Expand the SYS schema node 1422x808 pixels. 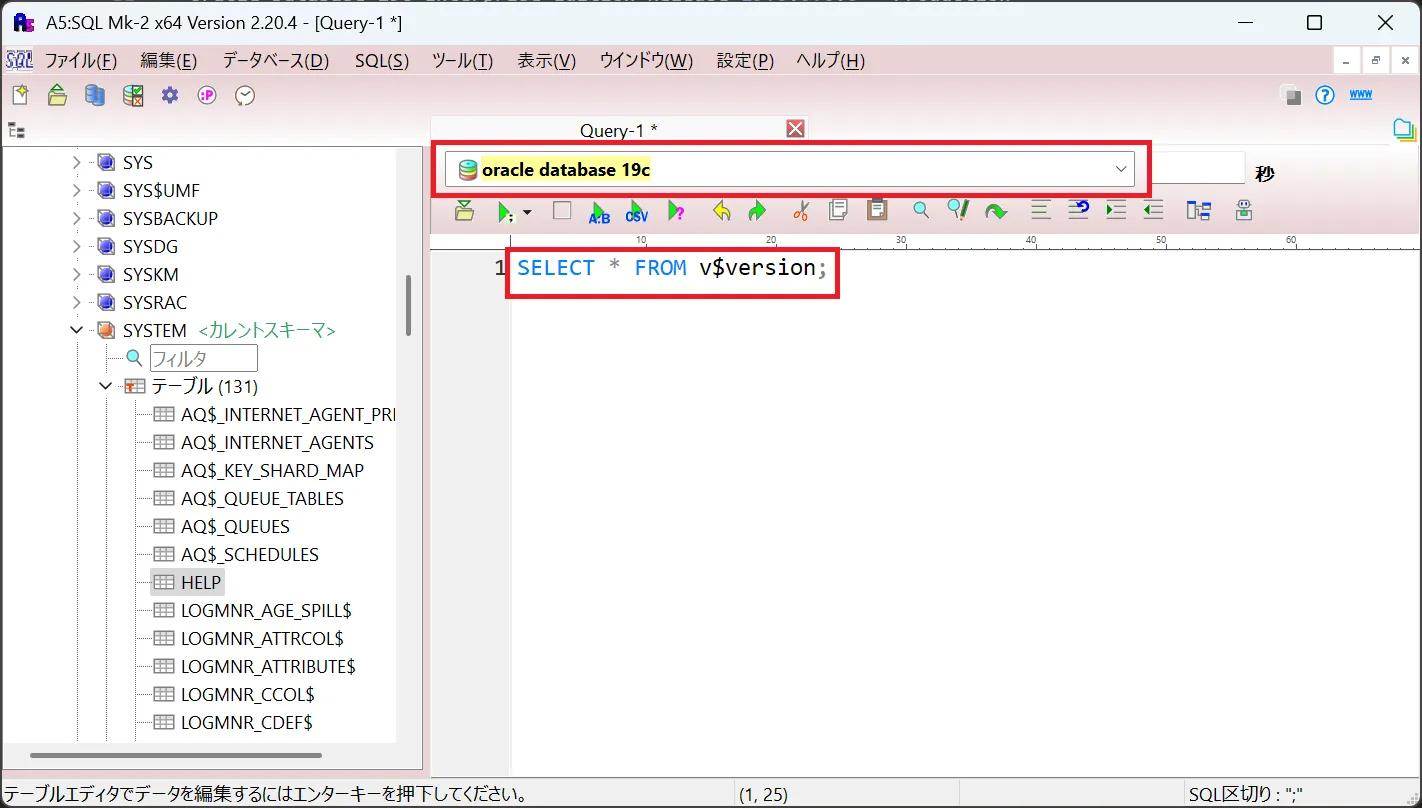coord(76,162)
